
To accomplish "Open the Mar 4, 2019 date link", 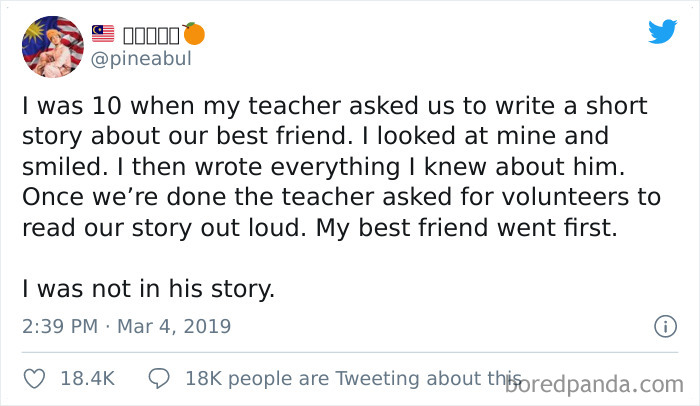I will pyautogui.click(x=176, y=326).
